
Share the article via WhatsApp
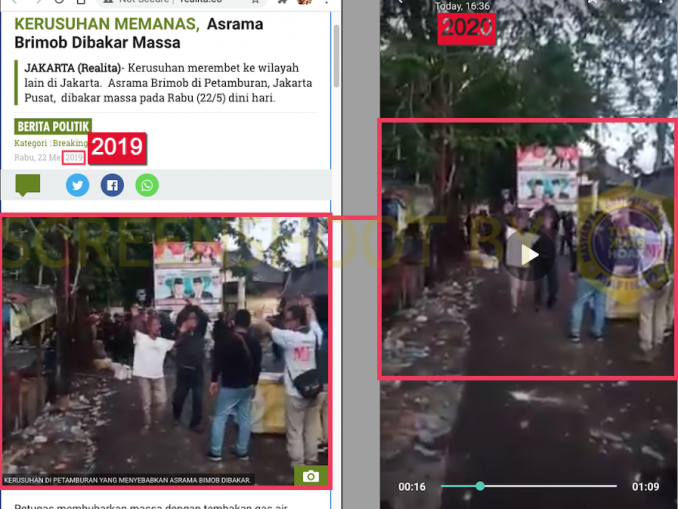[147, 185]
